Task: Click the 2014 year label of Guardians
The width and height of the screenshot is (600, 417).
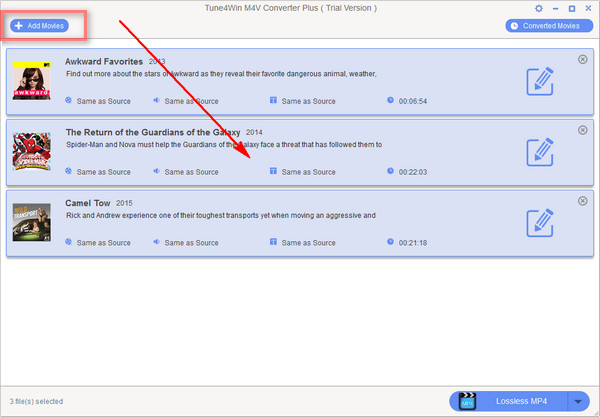Action: 254,132
